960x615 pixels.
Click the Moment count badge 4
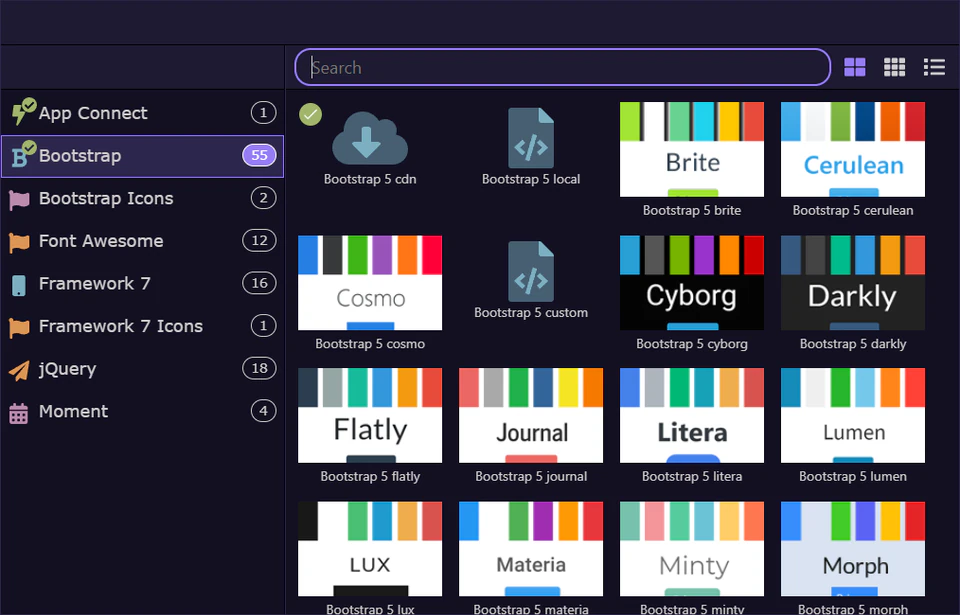263,411
